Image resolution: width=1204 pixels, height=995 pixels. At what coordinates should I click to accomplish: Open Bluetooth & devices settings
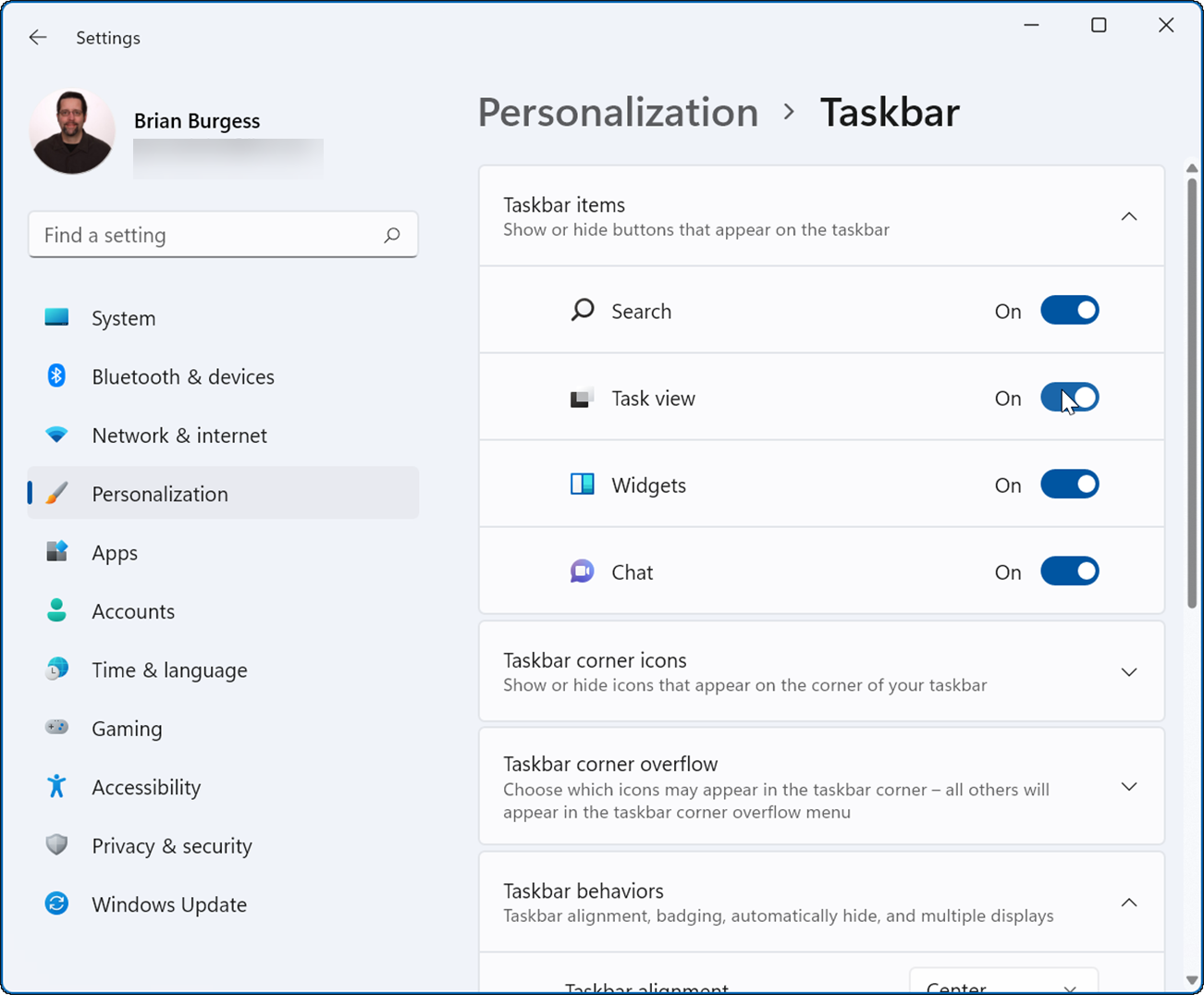(x=55, y=376)
